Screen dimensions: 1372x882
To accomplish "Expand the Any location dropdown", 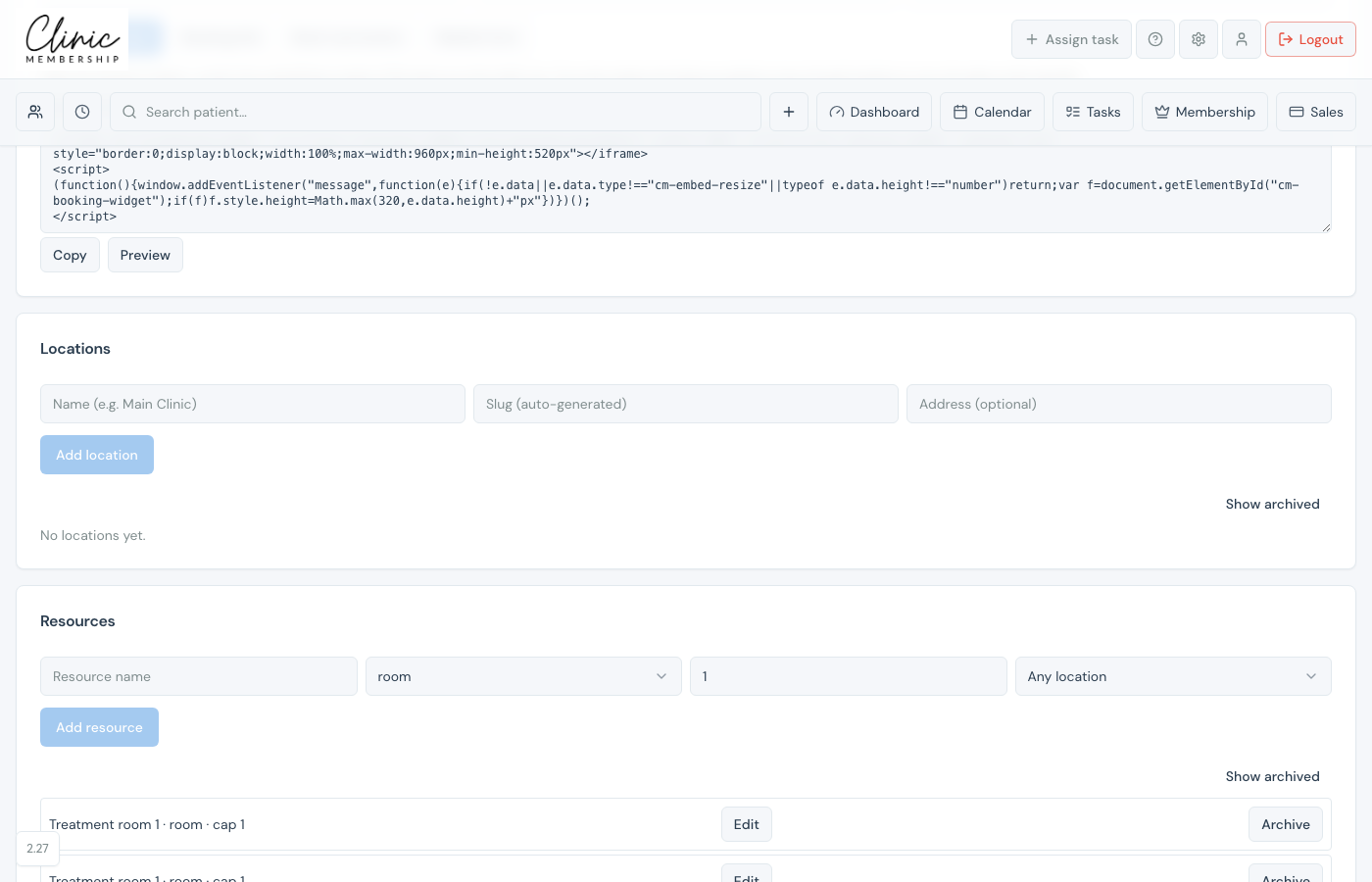I will tap(1173, 676).
